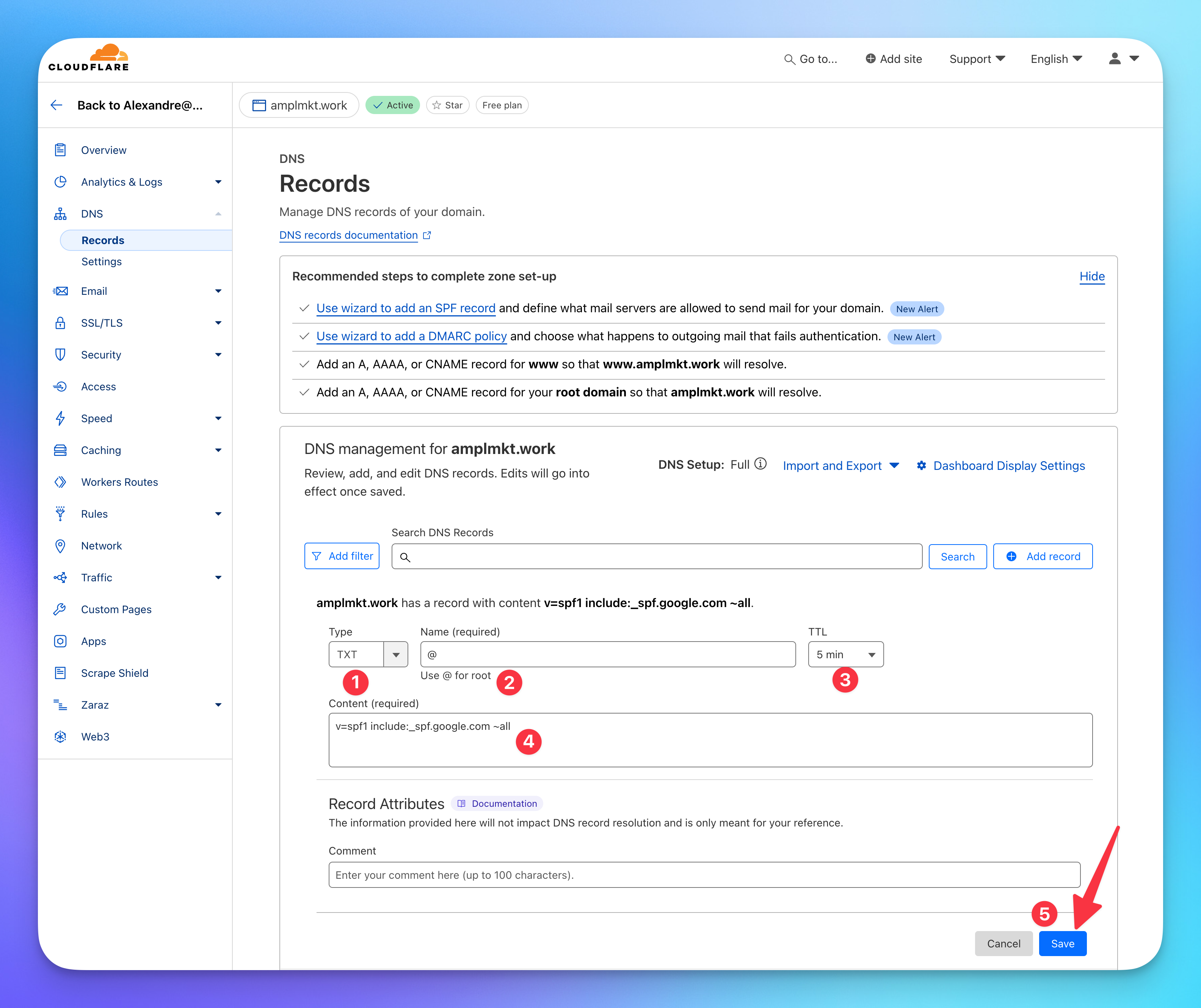This screenshot has width=1201, height=1008.
Task: Click the DNS Setup info icon
Action: [760, 464]
